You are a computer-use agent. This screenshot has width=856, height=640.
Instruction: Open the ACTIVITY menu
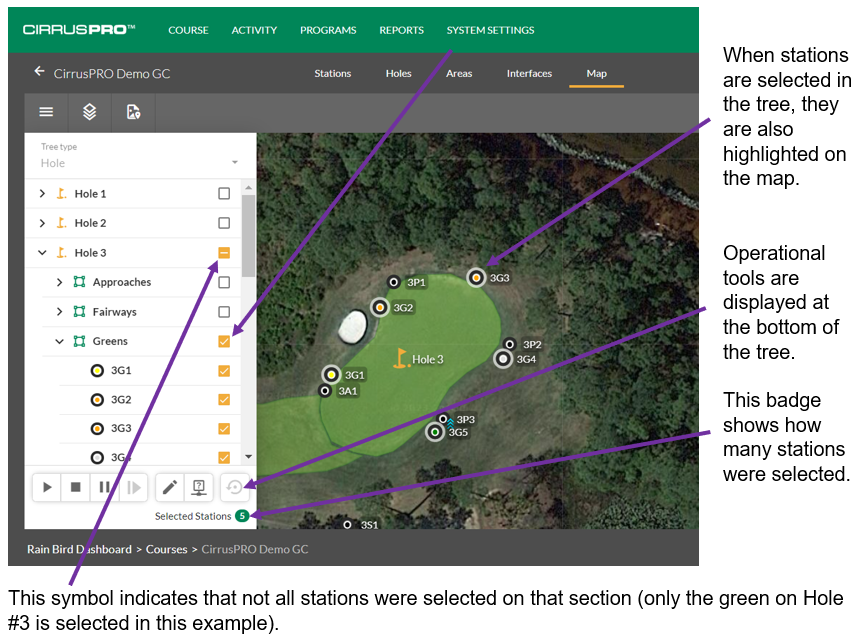254,30
